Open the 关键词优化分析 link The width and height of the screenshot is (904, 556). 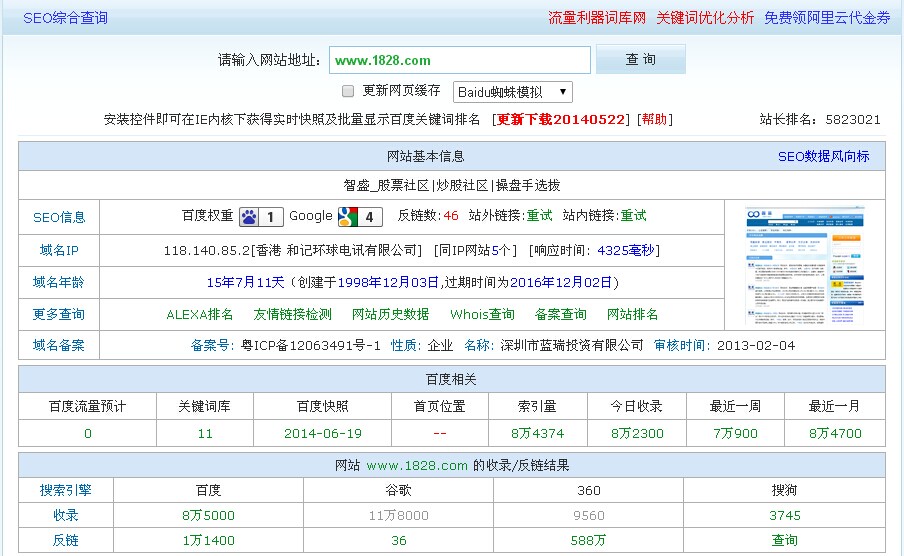pyautogui.click(x=705, y=18)
